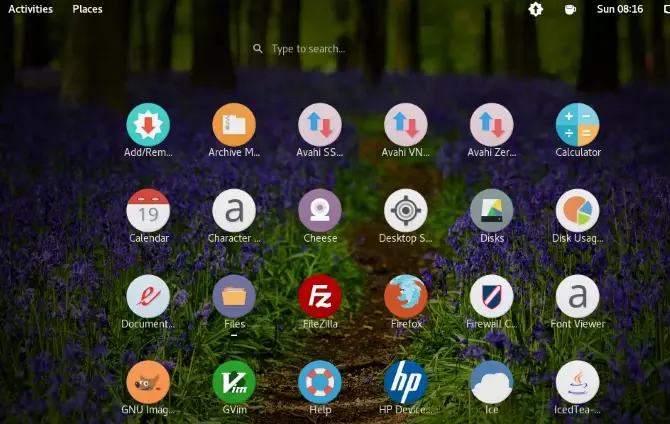Open Firewall Configuration
Screen dimensions: 670x424
click(491, 296)
